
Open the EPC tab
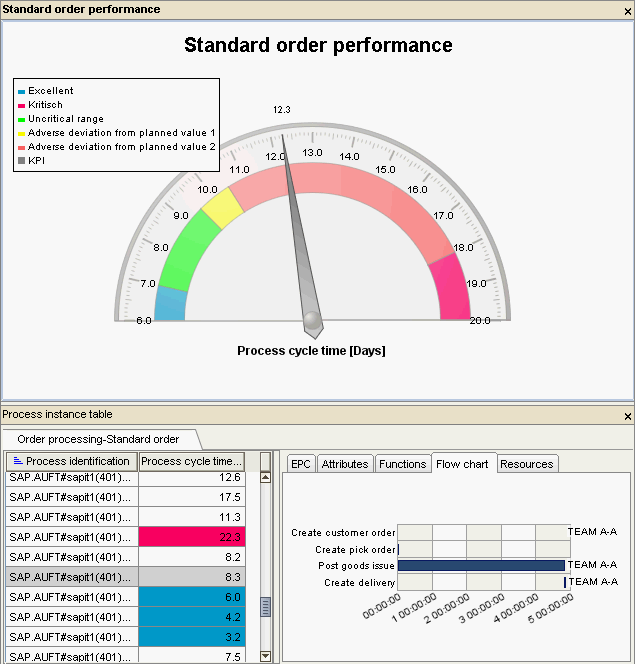point(301,464)
